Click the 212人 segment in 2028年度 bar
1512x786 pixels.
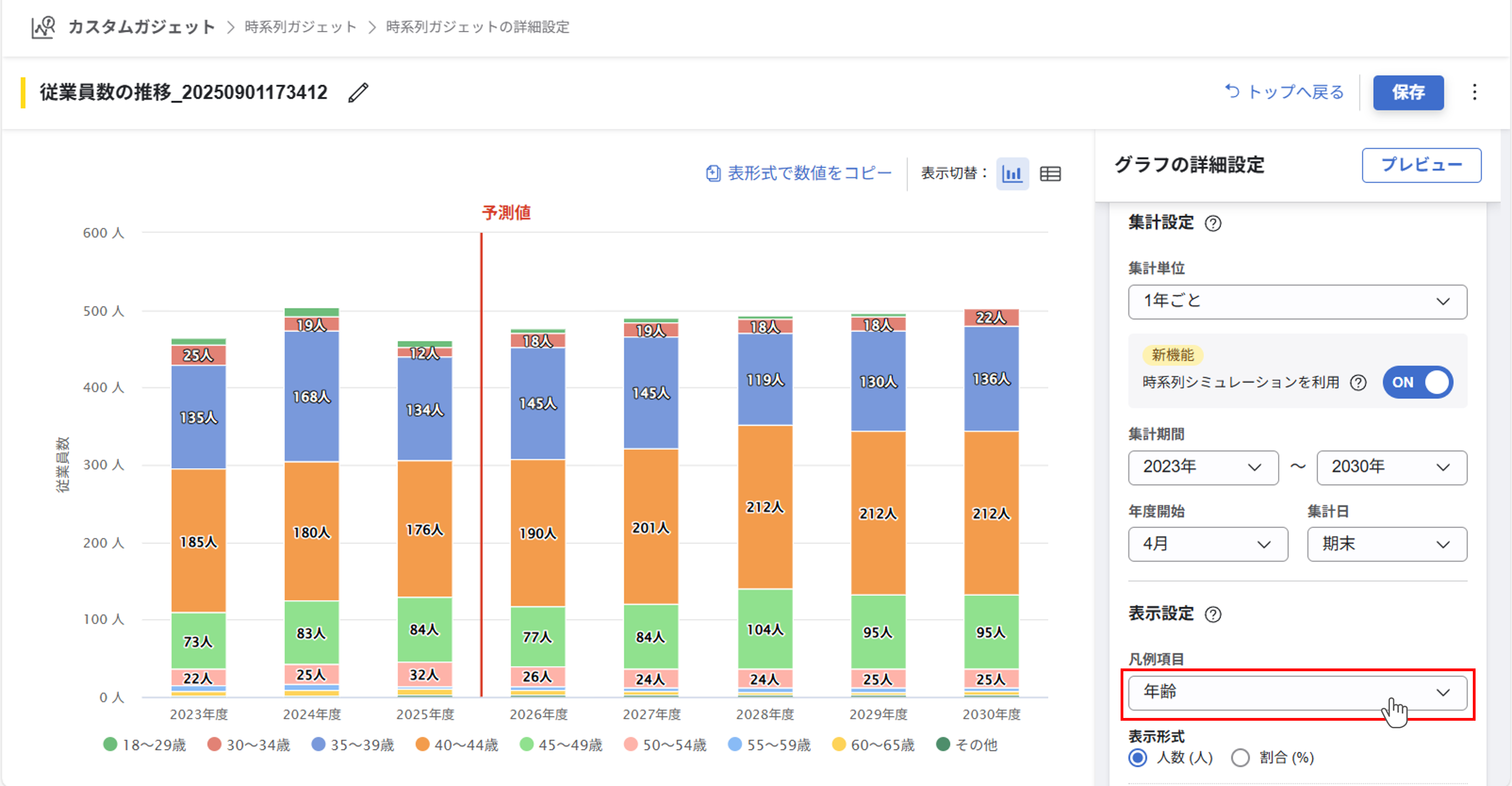(764, 507)
